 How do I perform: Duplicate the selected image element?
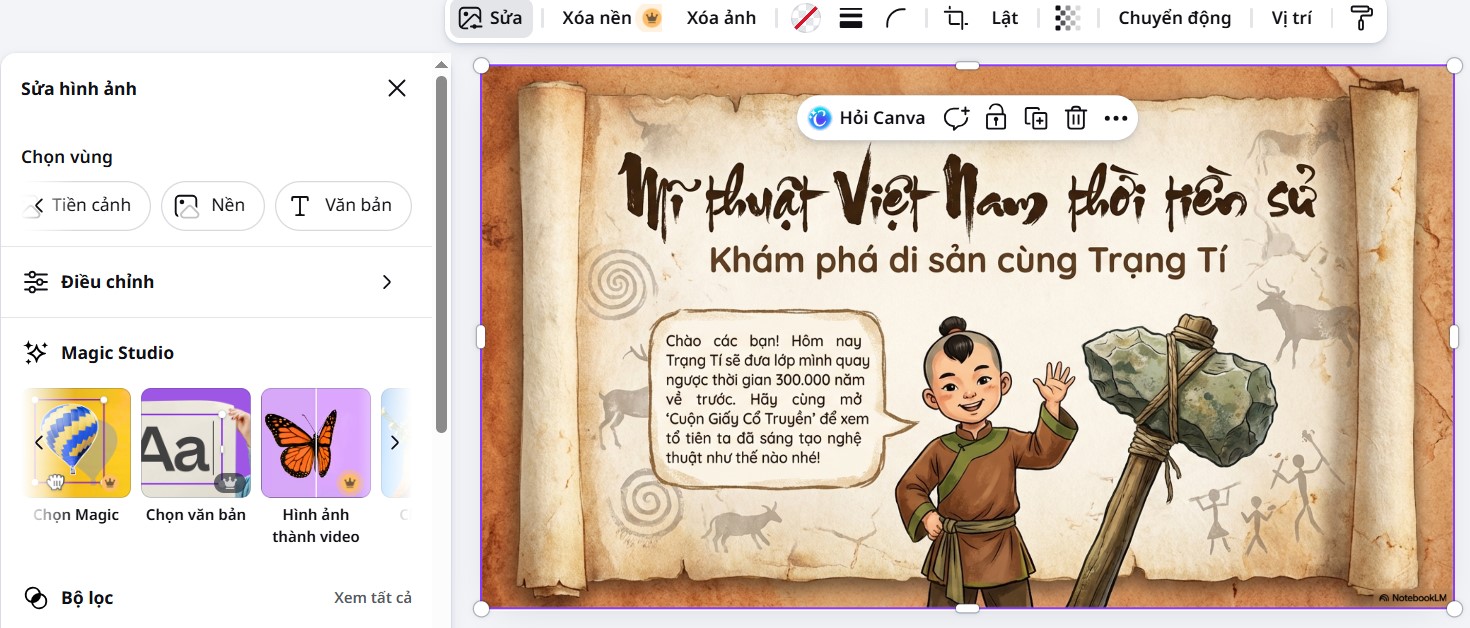[1036, 117]
